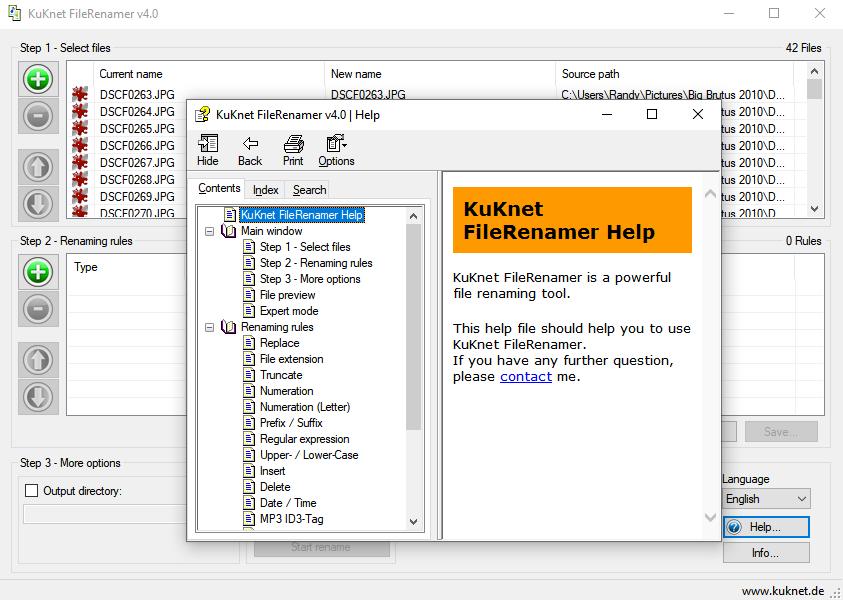Click the page icon beside Truncate topic

tap(249, 375)
